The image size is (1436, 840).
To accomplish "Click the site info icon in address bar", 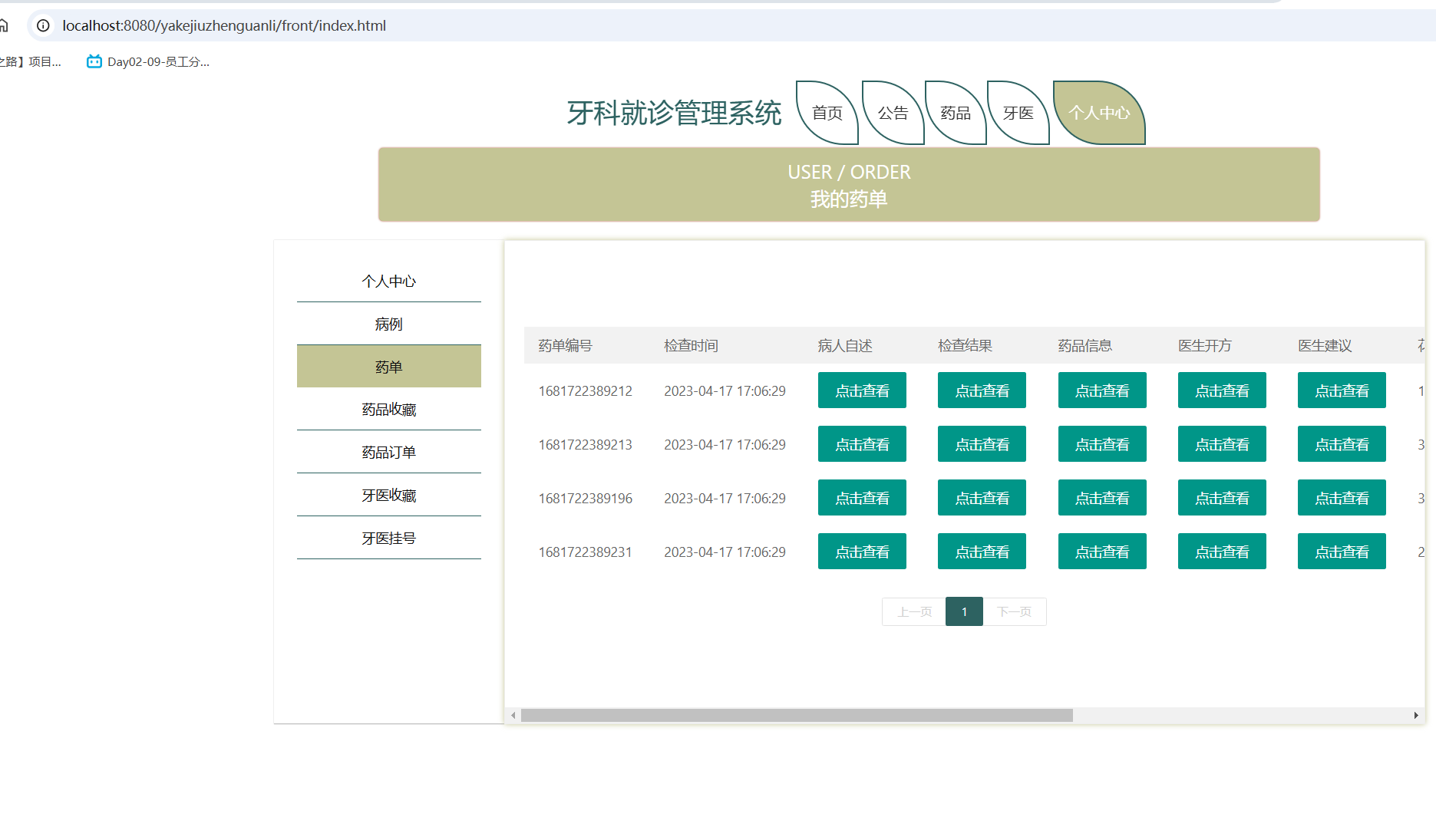I will (x=43, y=25).
